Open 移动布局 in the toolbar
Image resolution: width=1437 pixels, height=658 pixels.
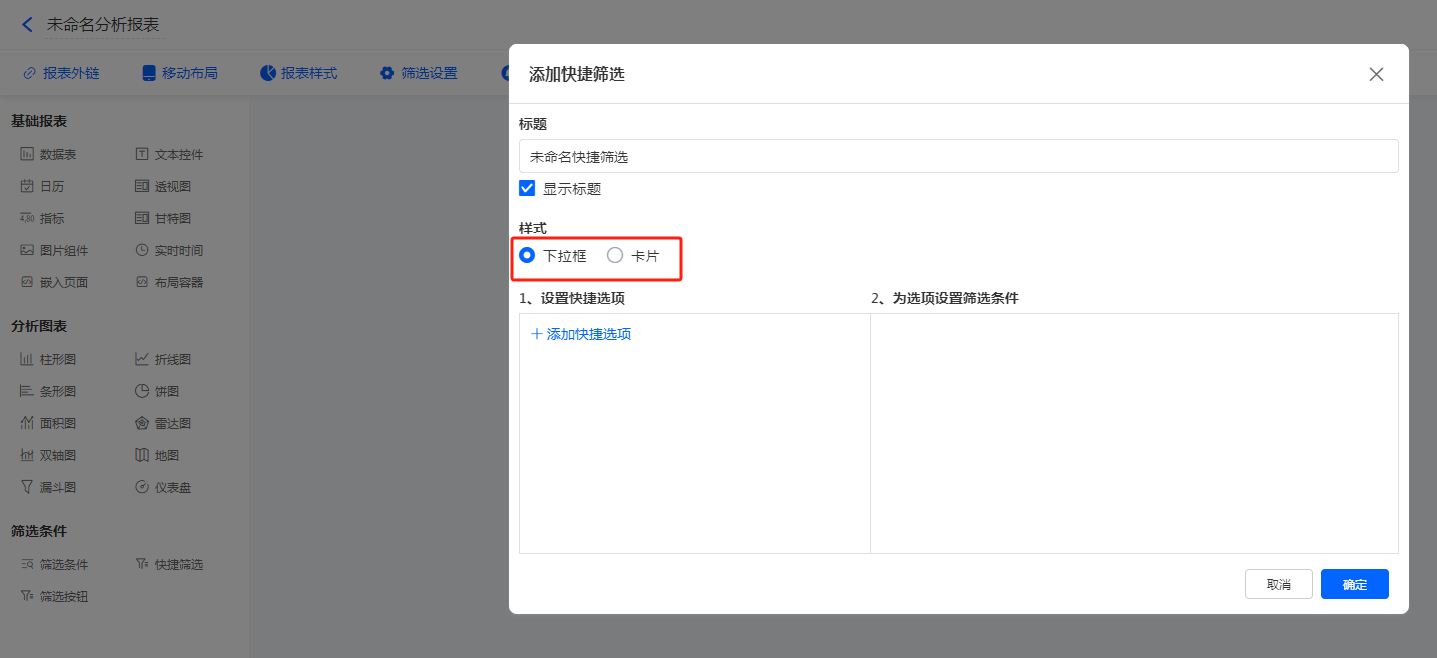[180, 73]
